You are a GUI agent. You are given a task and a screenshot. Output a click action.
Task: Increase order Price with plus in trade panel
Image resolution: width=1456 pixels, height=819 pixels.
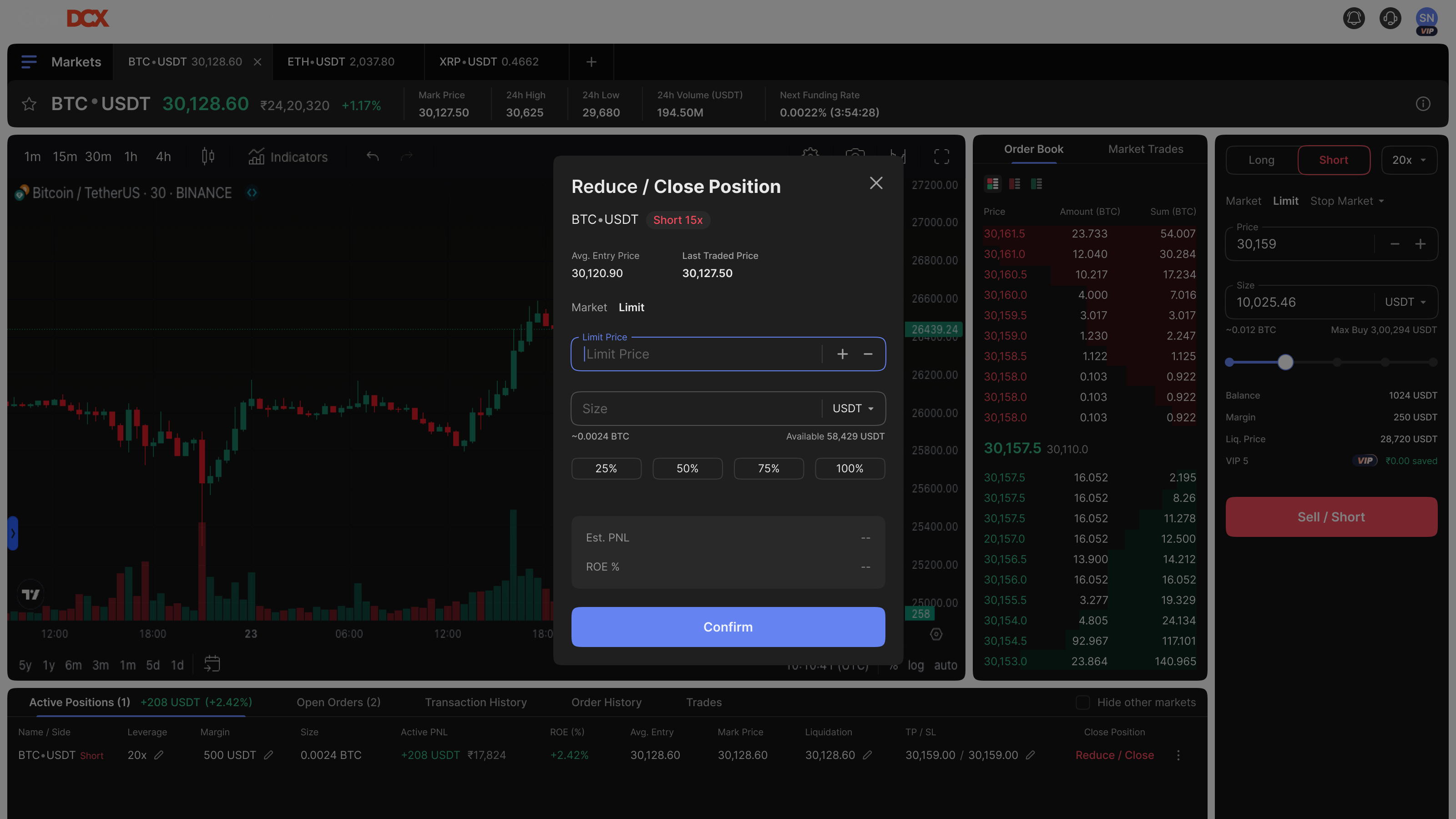click(x=1421, y=244)
